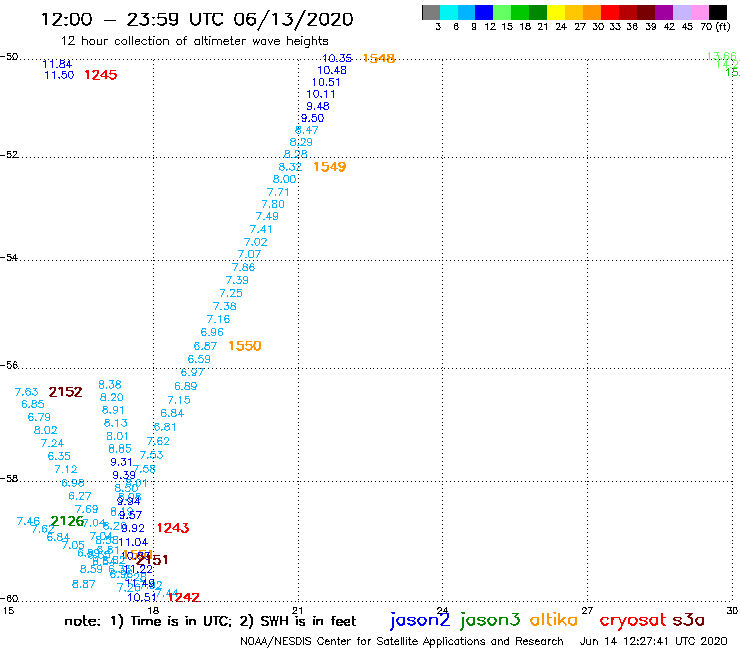Click the wave height value 7.86
740x650 pixels.
(x=244, y=267)
